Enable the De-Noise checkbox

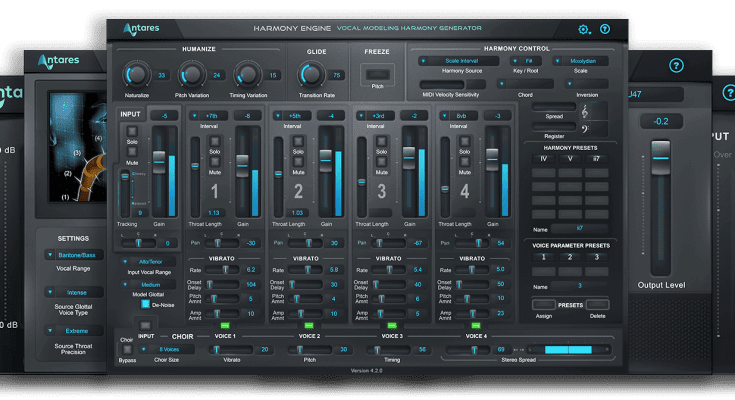pos(144,305)
